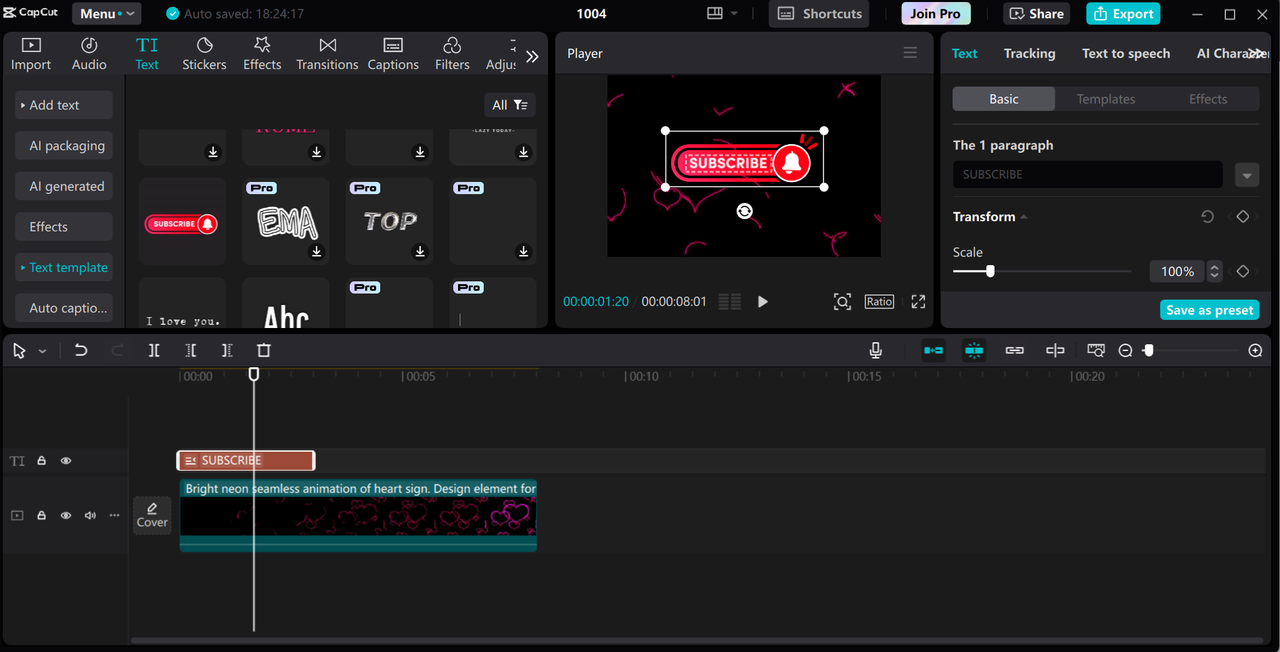The height and width of the screenshot is (652, 1280).
Task: Click the rotate handle below Subscribe sticker
Action: [x=744, y=211]
